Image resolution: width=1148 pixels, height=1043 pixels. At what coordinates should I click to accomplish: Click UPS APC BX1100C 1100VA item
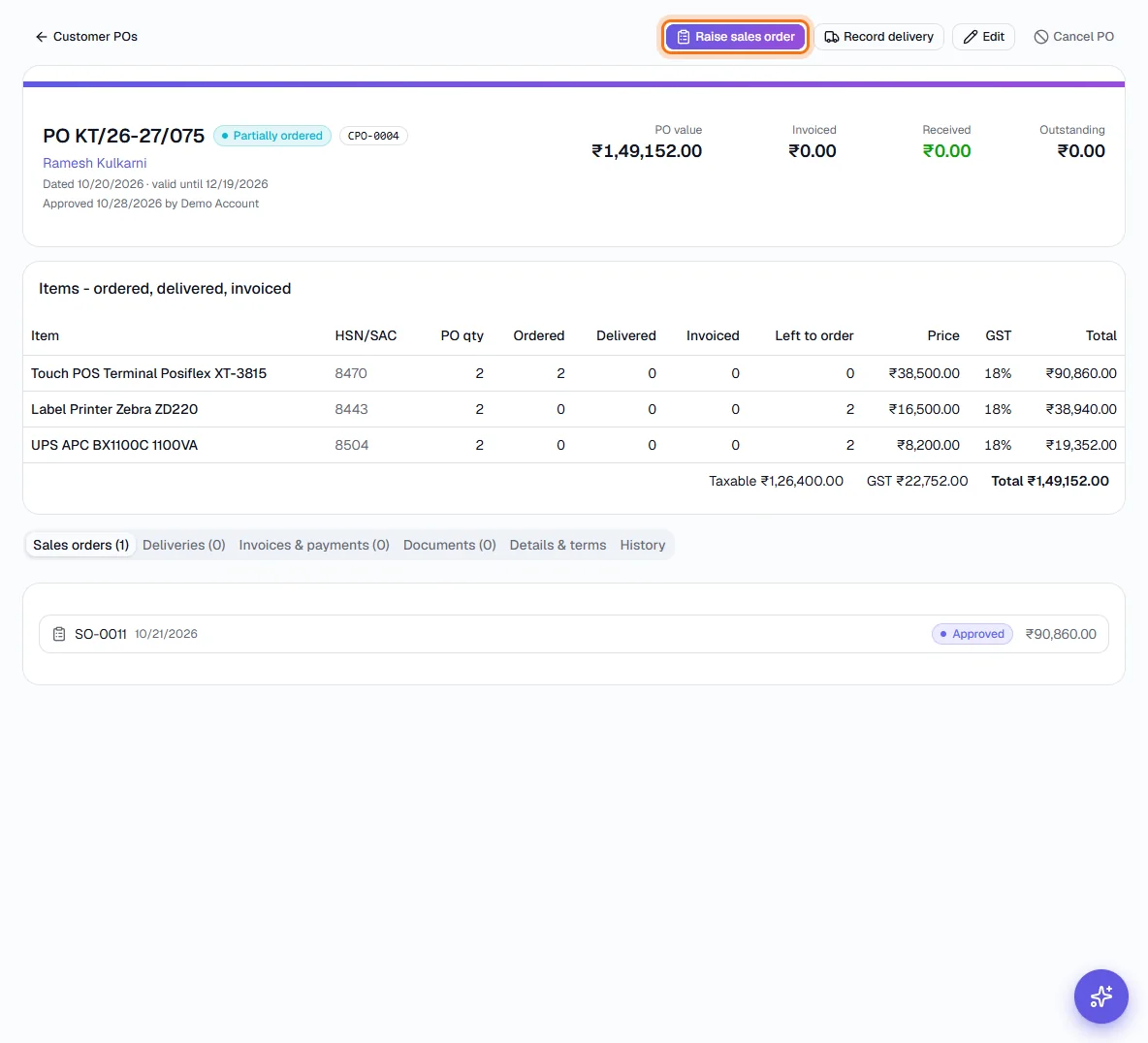point(114,445)
